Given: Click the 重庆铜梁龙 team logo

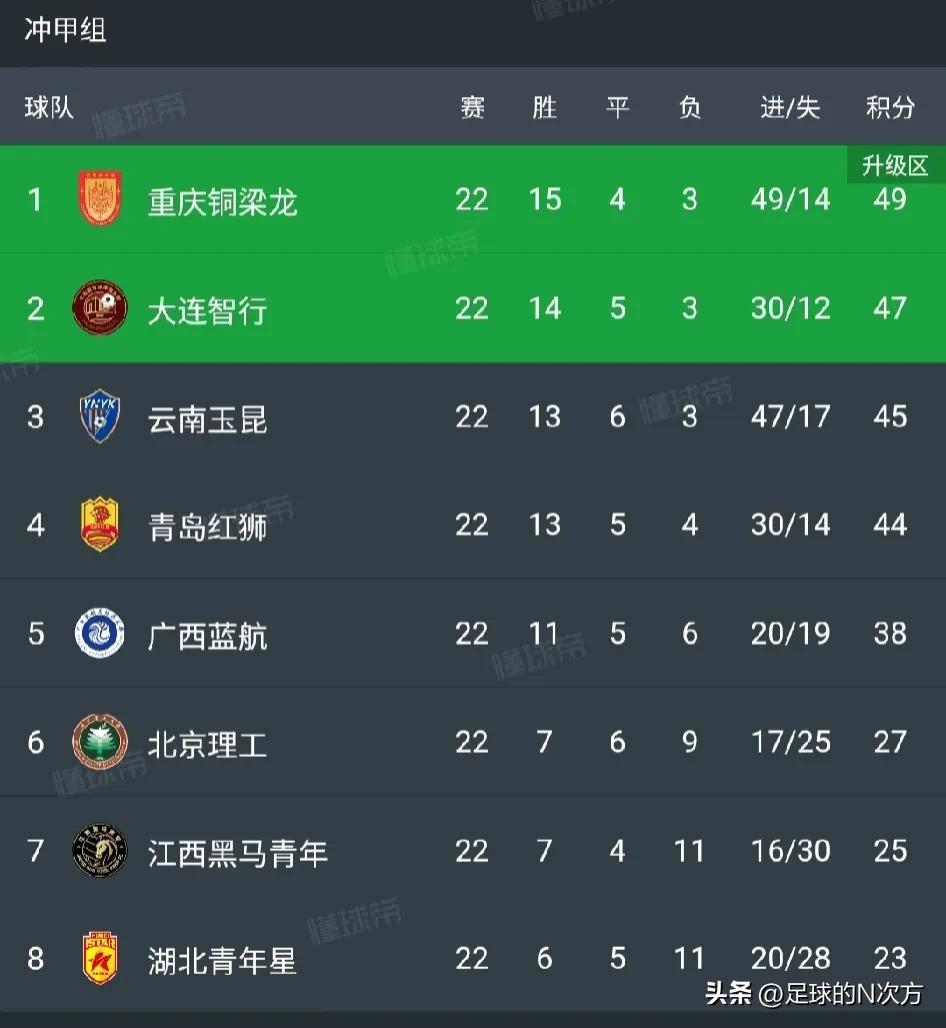Looking at the screenshot, I should pos(100,199).
